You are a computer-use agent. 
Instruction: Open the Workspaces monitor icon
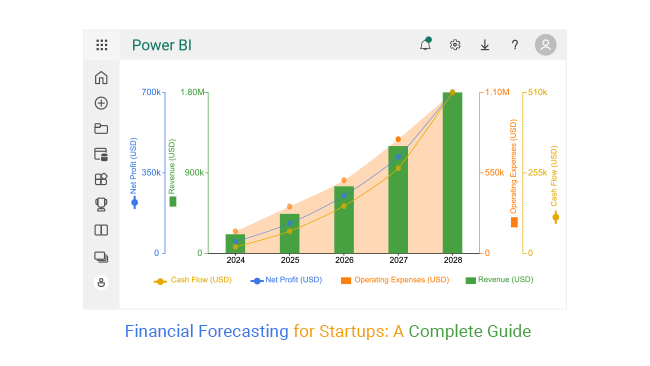click(x=101, y=257)
